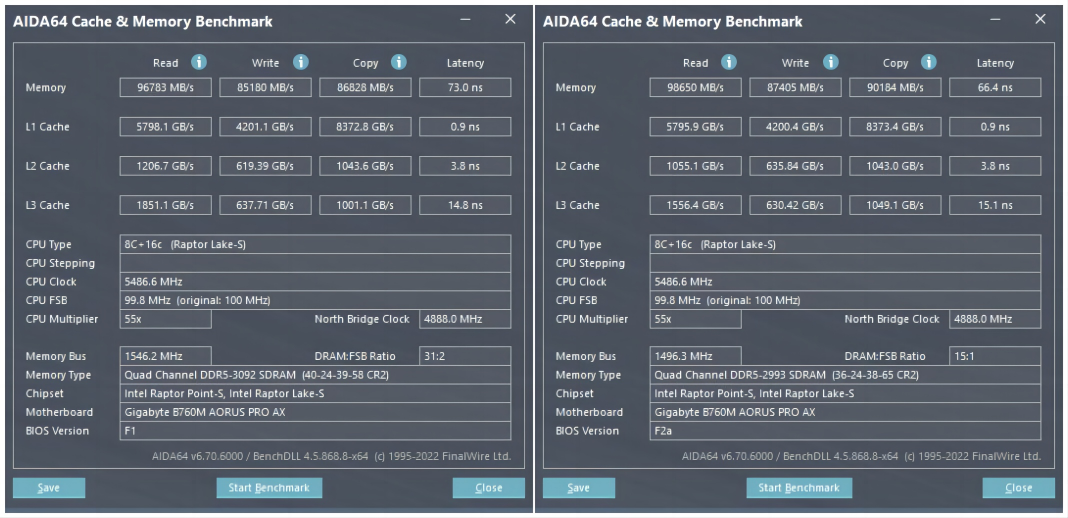Select L2 Cache Copy value 1043.0 GB/s
The image size is (1068, 518).
(x=895, y=166)
